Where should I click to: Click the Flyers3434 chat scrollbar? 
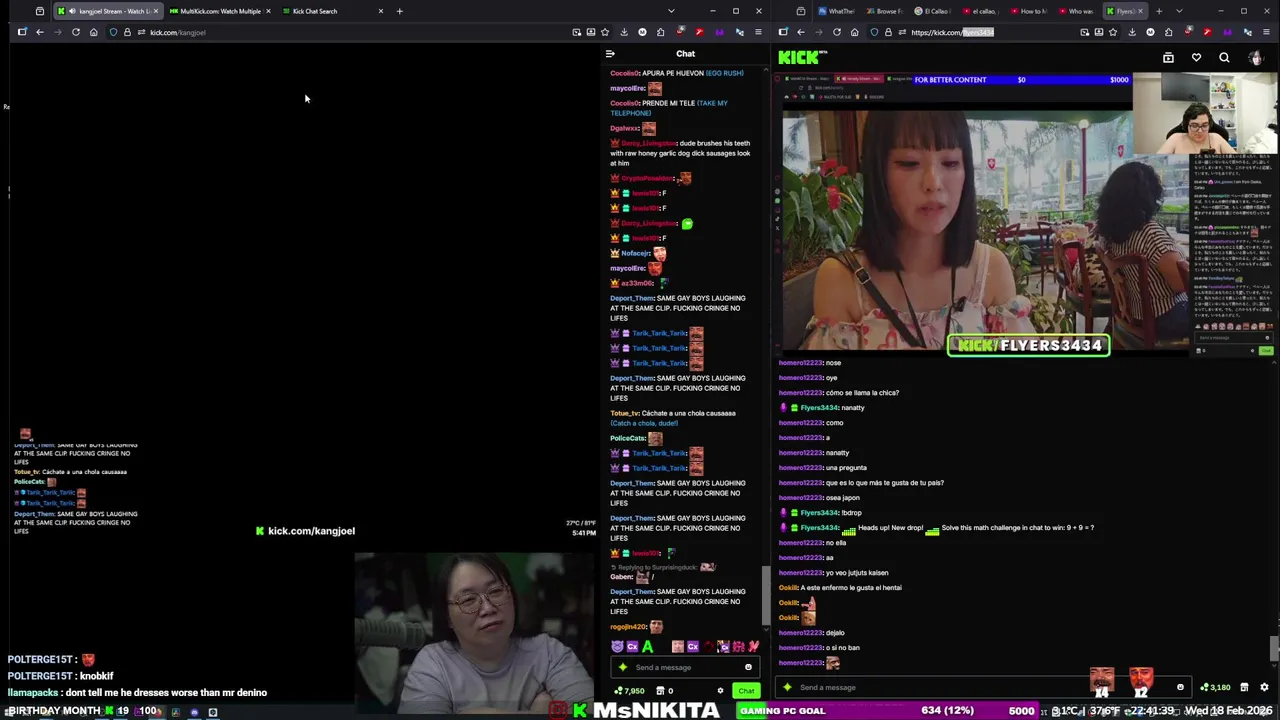(x=1273, y=648)
